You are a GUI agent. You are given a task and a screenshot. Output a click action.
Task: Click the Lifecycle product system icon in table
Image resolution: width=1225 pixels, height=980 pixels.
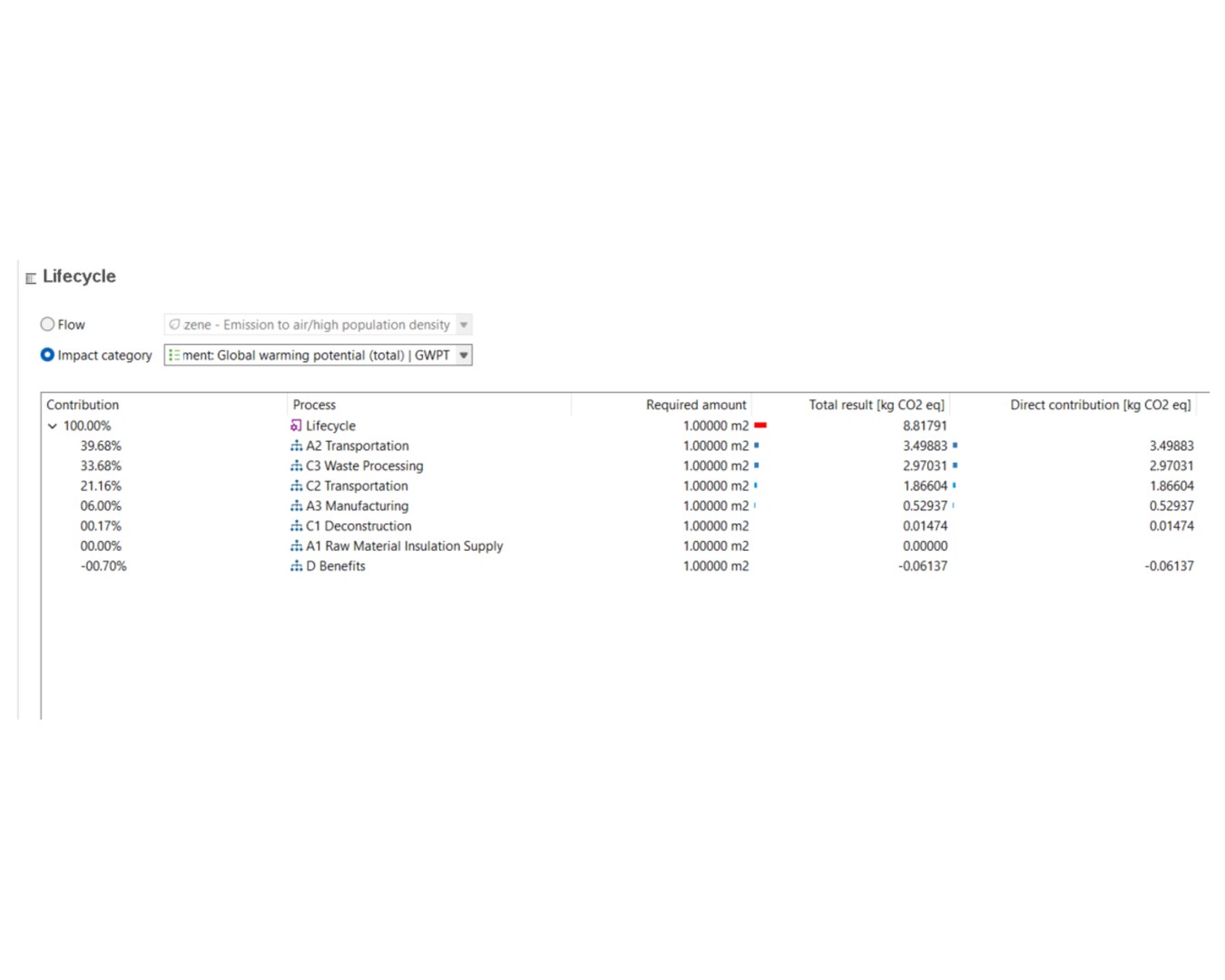(x=296, y=426)
